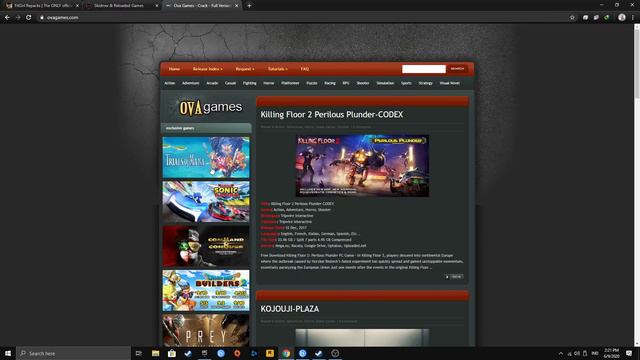This screenshot has width=640, height=360.
Task: Click the browser back arrow
Action: (7, 18)
